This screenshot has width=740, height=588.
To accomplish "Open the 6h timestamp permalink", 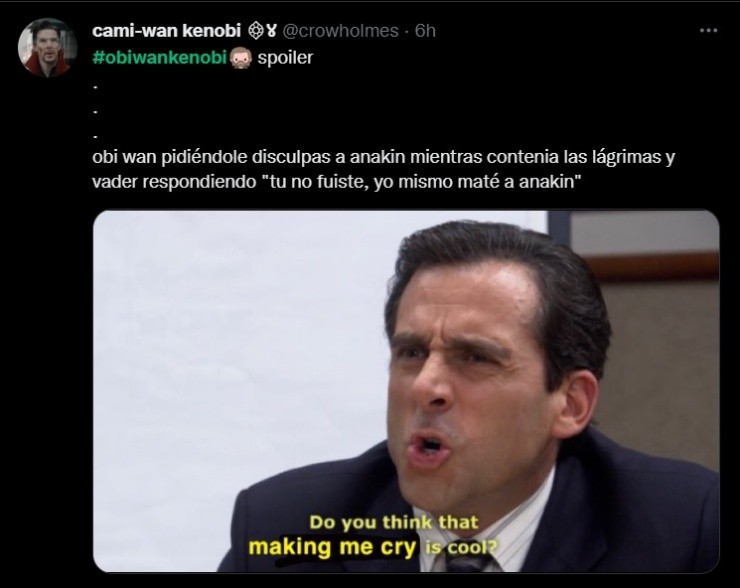I will pos(425,31).
